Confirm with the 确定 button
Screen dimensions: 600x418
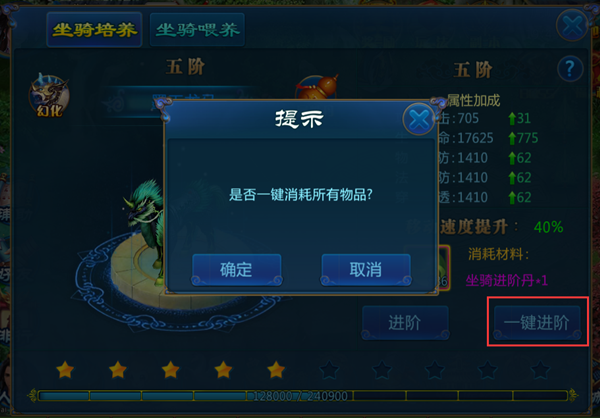(x=236, y=269)
